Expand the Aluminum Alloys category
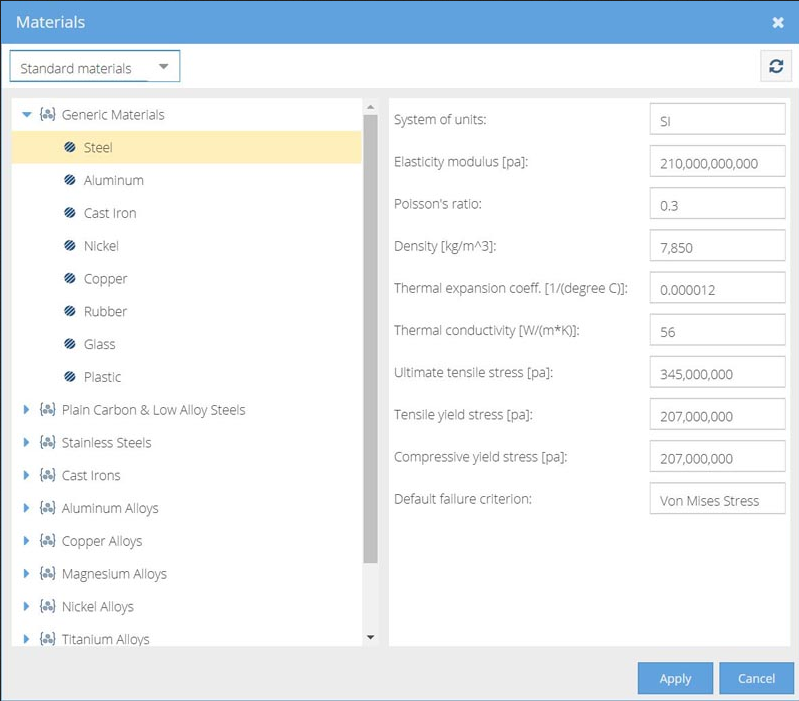 27,508
